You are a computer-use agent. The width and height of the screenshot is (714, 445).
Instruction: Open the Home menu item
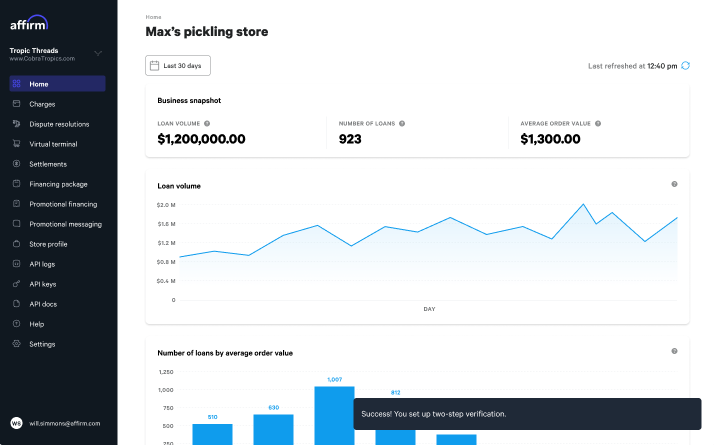pyautogui.click(x=57, y=84)
